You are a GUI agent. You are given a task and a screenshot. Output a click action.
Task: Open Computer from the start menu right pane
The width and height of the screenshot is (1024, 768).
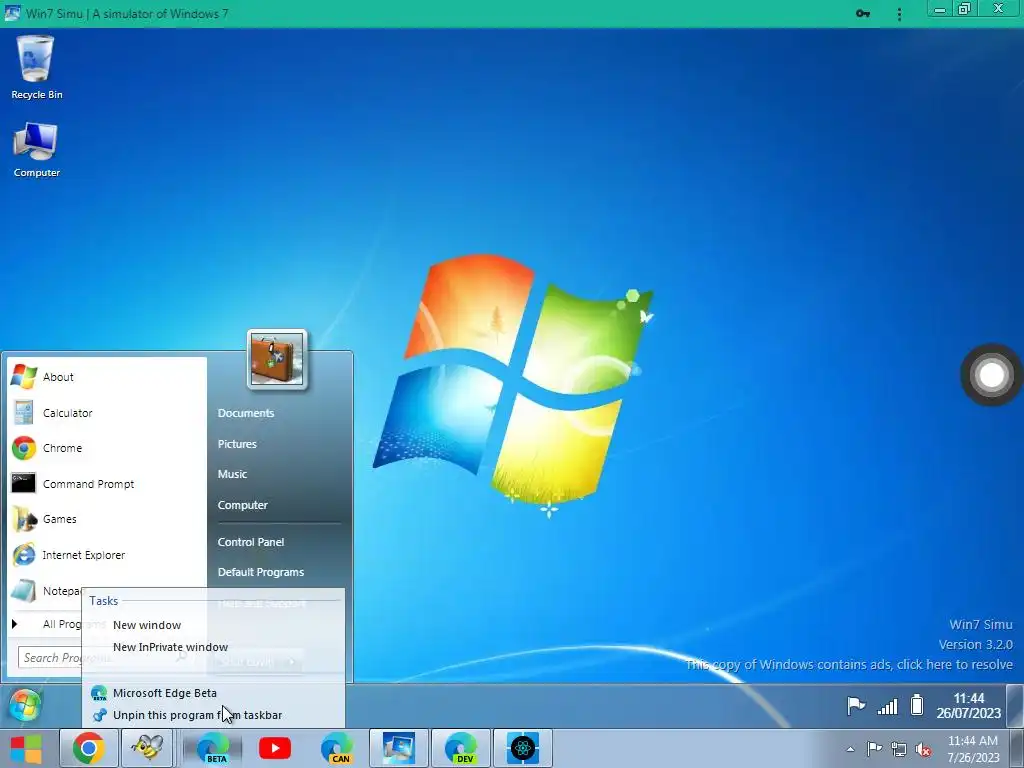click(x=243, y=505)
